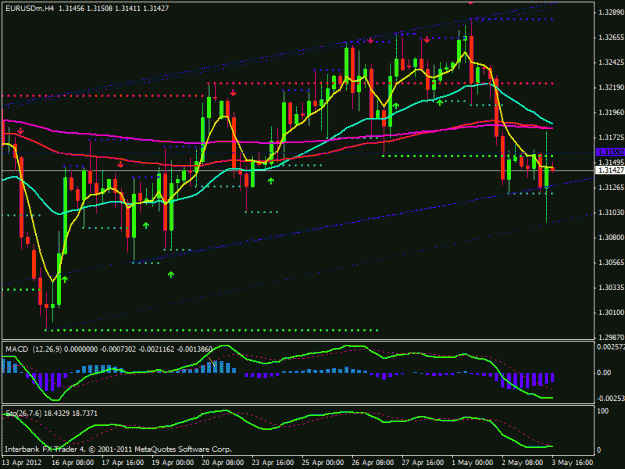Image resolution: width=625 pixels, height=469 pixels.
Task: Click the MACD zero level 0.00 label
Action: pos(604,373)
